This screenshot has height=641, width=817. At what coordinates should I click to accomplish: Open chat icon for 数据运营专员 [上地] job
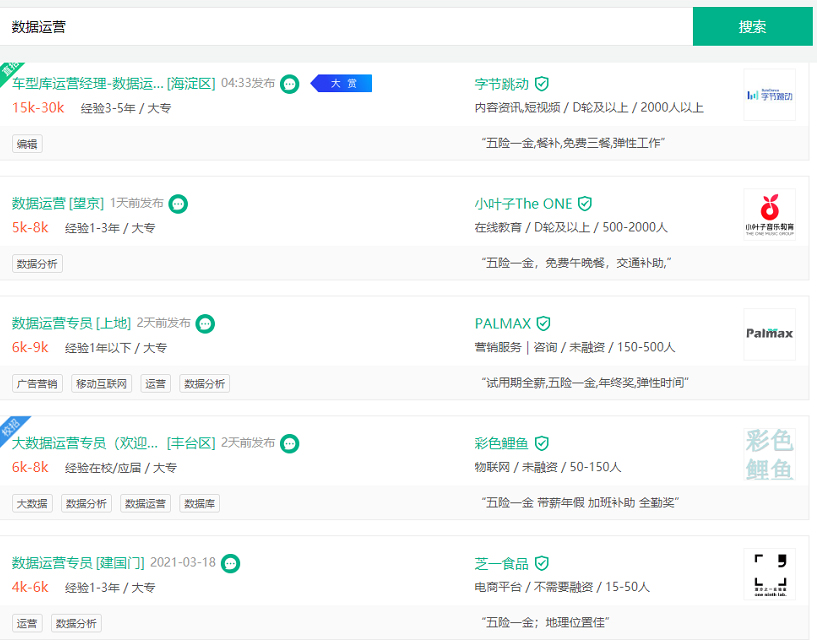[205, 324]
